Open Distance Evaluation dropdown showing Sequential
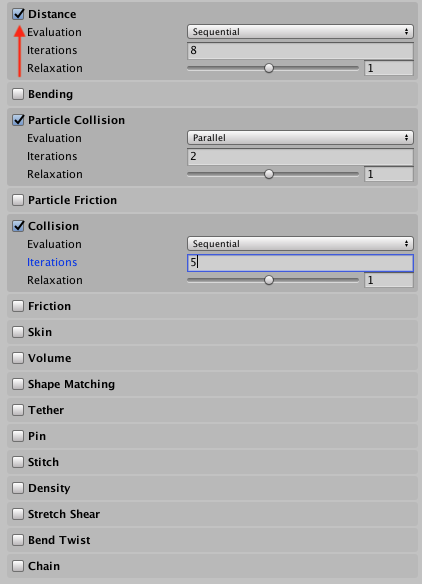Screen dimensions: 422x584 click(300, 32)
